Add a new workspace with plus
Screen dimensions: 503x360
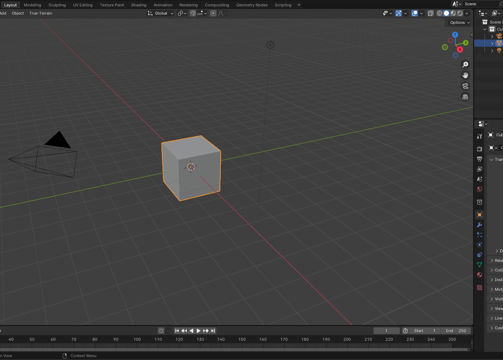click(x=299, y=5)
